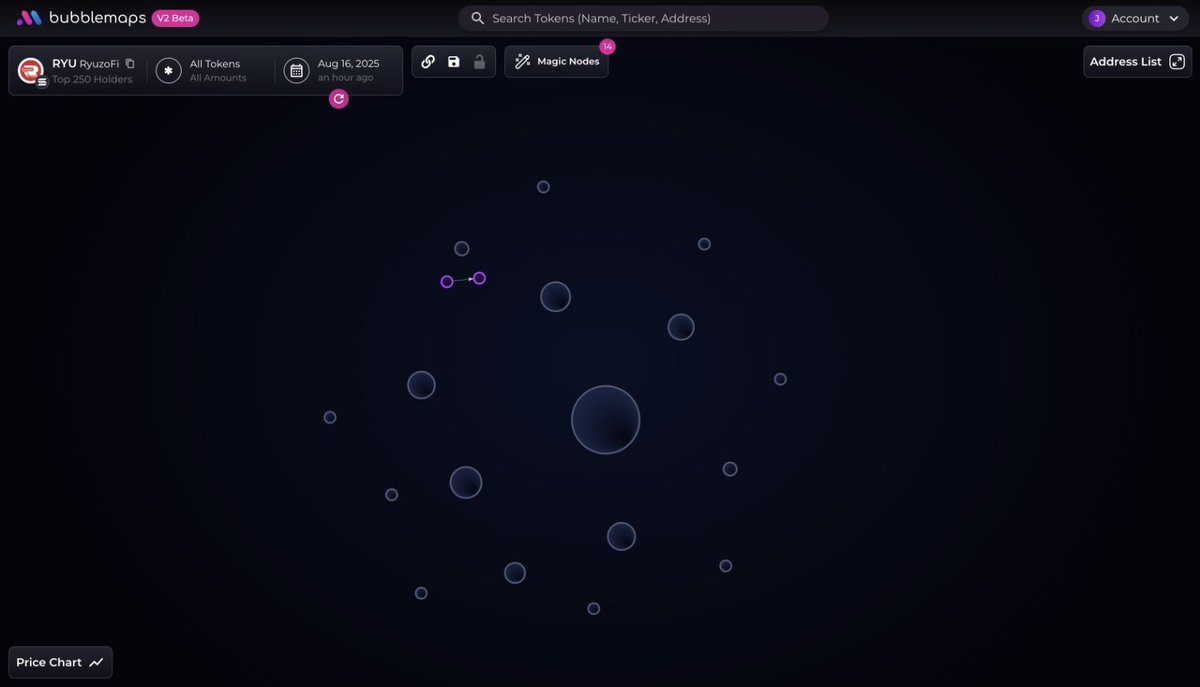The image size is (1200, 687).
Task: Open the Price Chart panel
Action: pos(60,662)
